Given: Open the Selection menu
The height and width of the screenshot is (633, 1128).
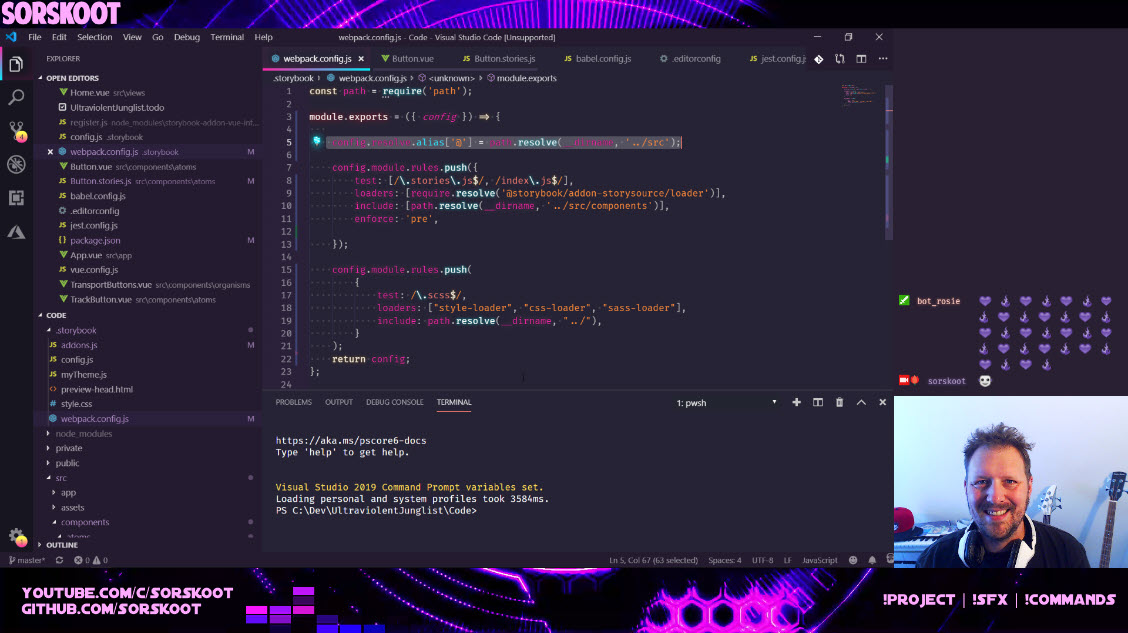Looking at the screenshot, I should (x=94, y=37).
